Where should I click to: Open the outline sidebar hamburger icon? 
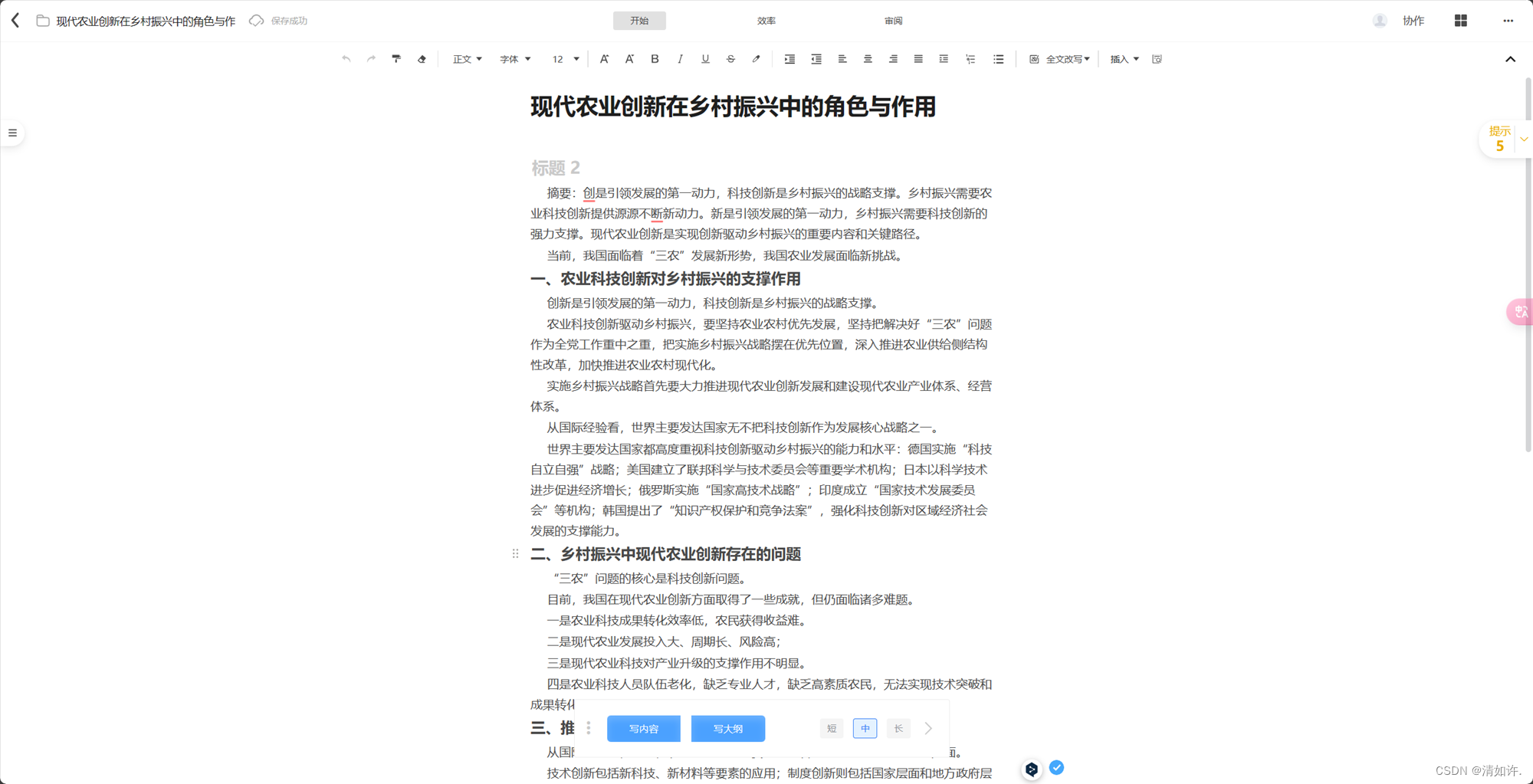coord(12,133)
